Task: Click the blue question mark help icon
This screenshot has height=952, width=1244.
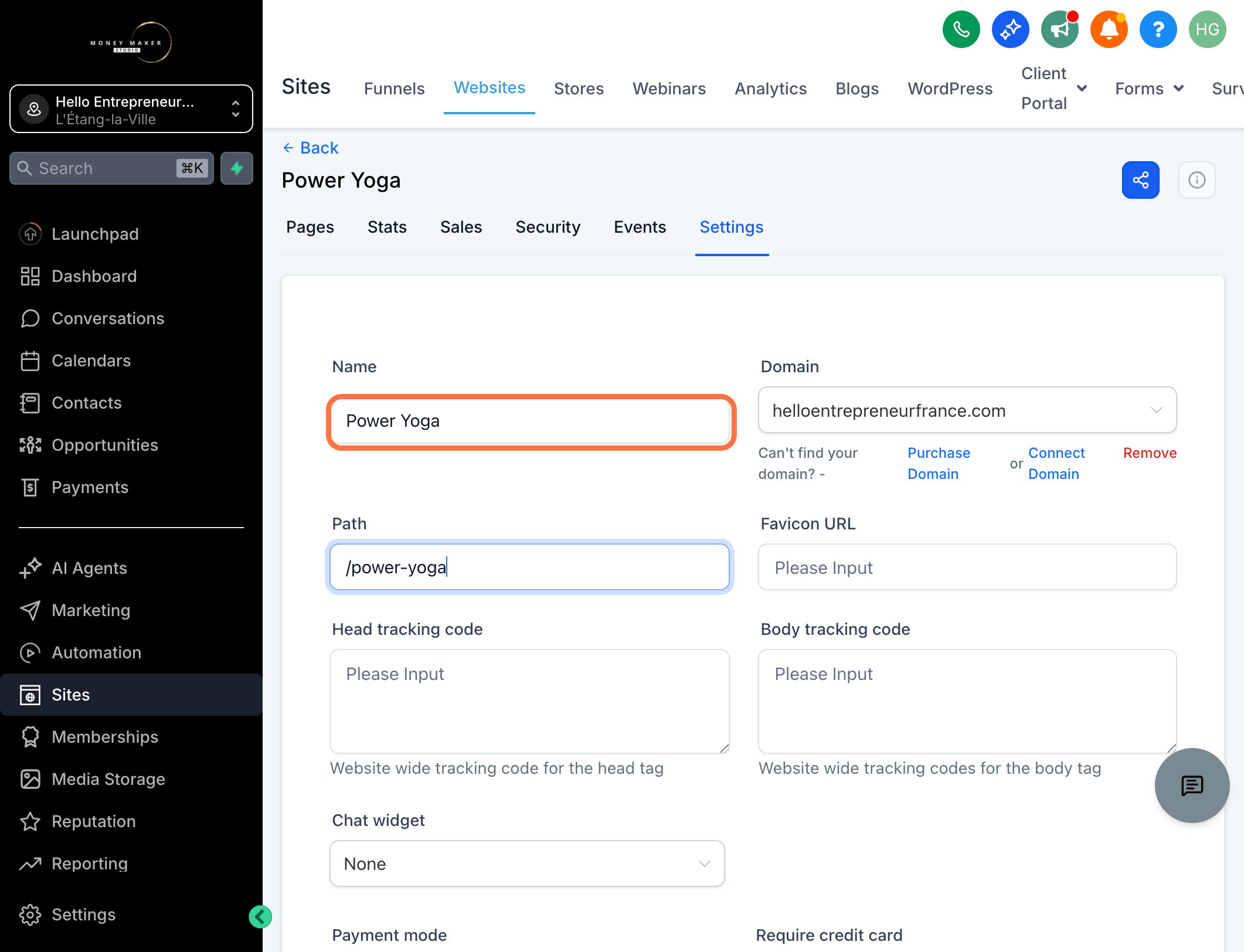Action: pyautogui.click(x=1158, y=29)
